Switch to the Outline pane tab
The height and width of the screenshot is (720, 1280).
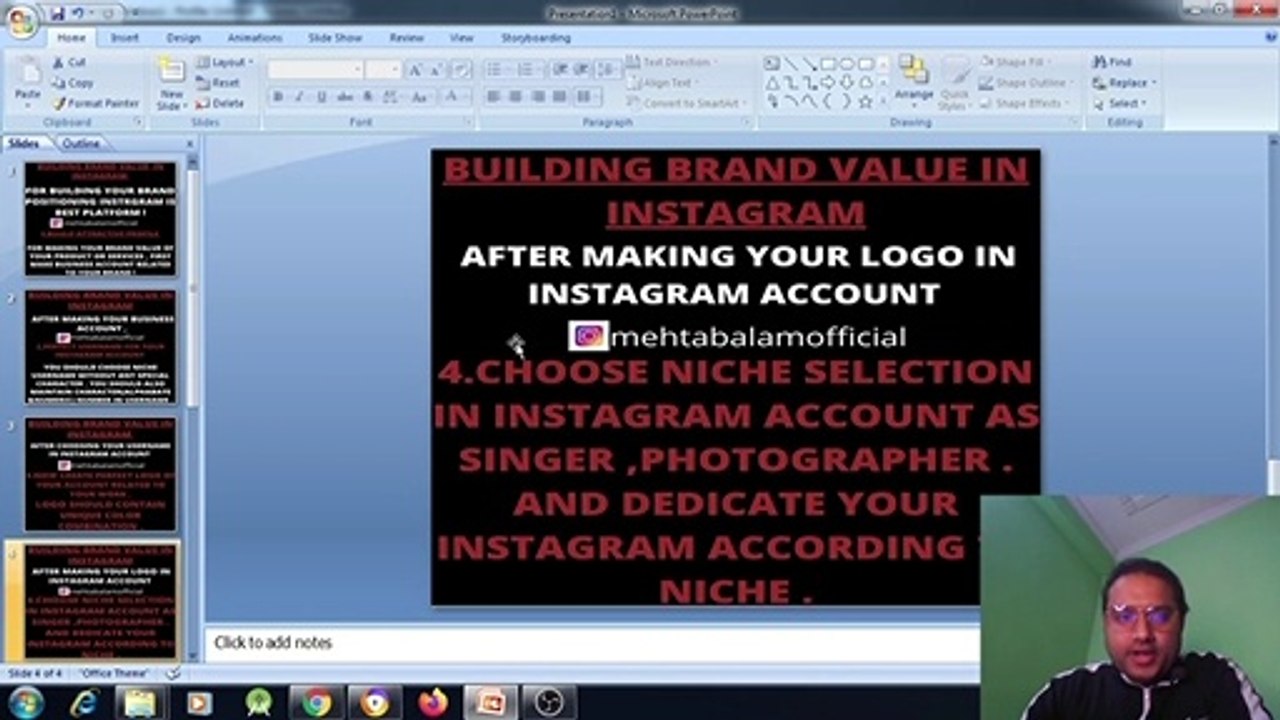pos(82,143)
